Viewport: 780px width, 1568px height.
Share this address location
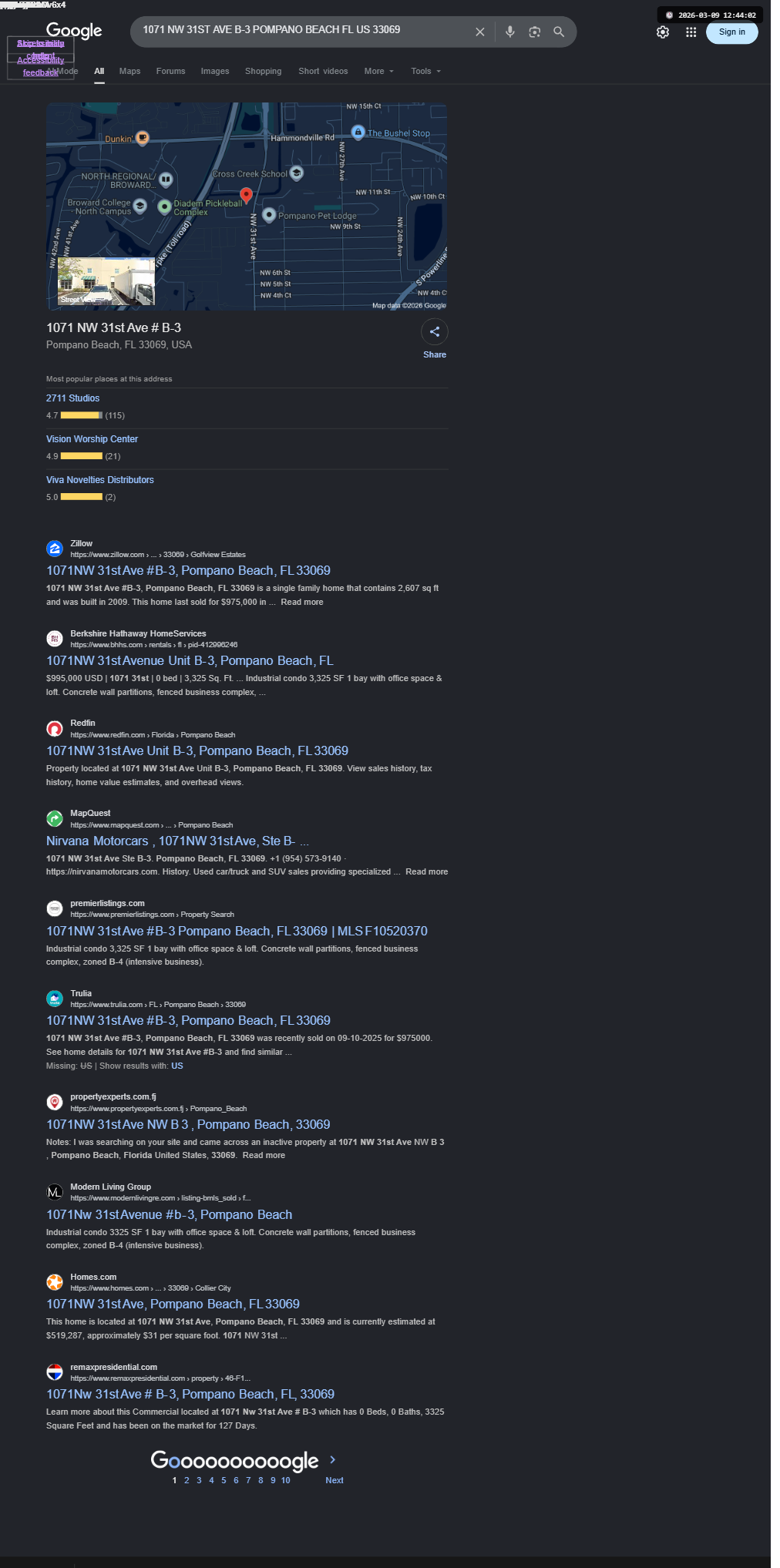(435, 332)
